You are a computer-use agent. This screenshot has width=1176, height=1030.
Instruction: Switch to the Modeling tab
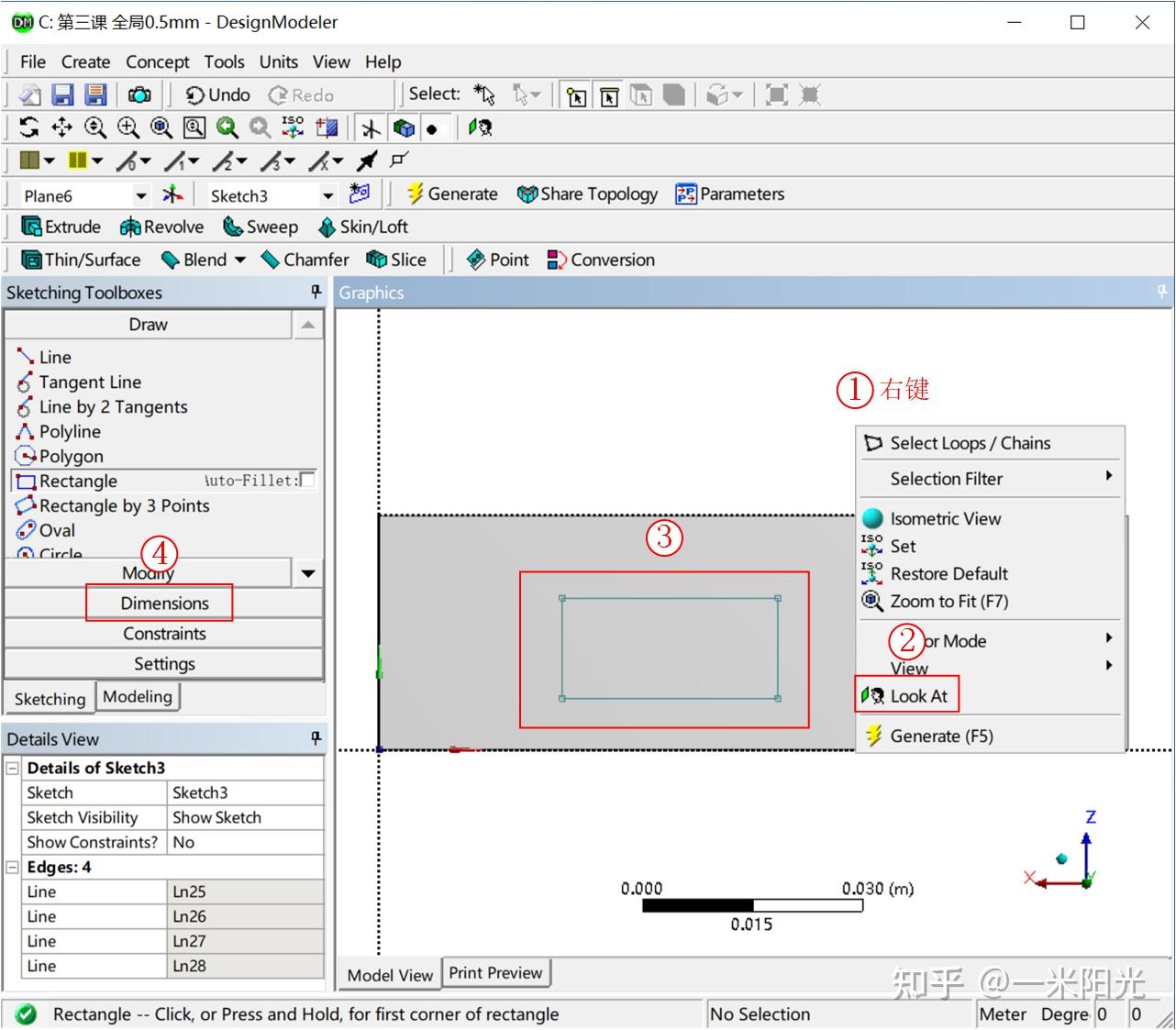point(139,696)
